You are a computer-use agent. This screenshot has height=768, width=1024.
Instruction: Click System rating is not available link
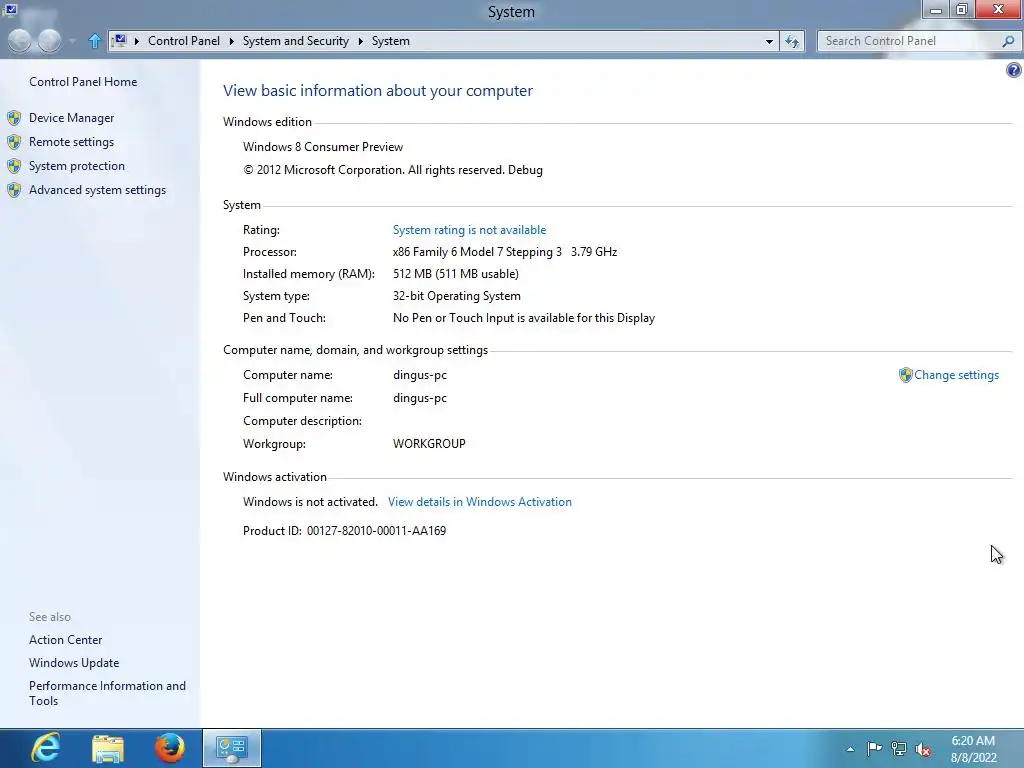pyautogui.click(x=469, y=230)
